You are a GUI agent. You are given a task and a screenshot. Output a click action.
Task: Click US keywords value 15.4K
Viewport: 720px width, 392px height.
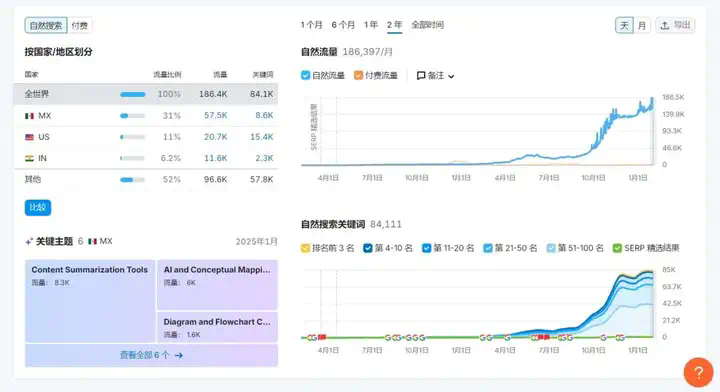point(262,137)
